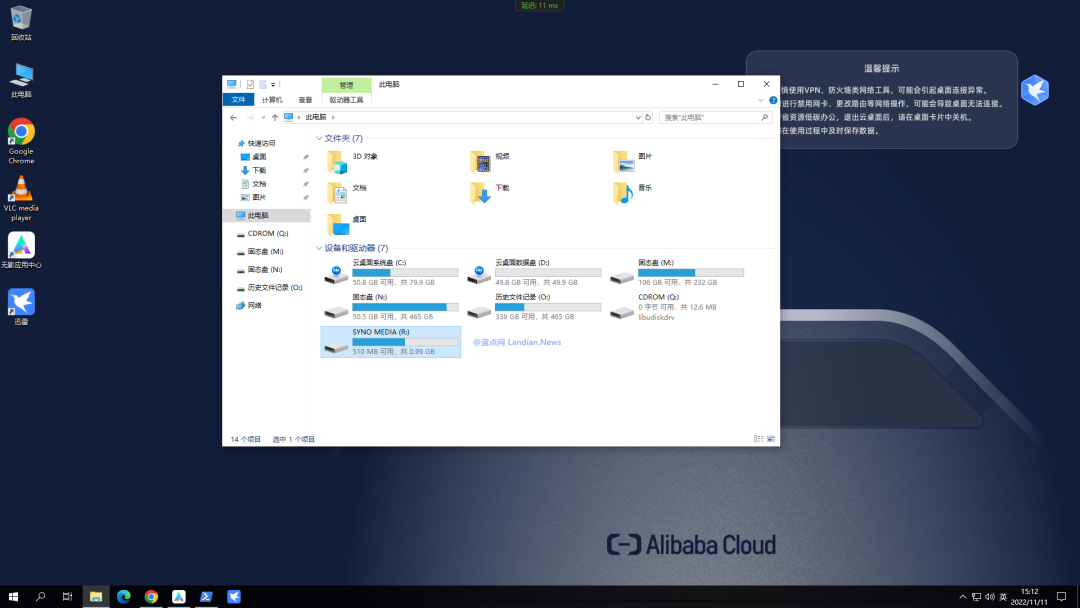This screenshot has width=1080, height=608.
Task: Launch Google Chrome from the desktop shortcut
Action: click(21, 141)
